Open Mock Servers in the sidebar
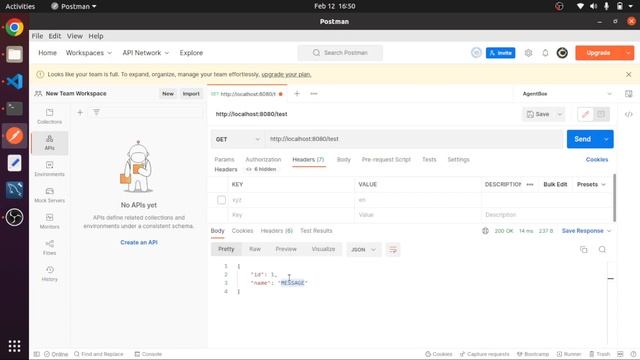The width and height of the screenshot is (640, 360). [49, 195]
